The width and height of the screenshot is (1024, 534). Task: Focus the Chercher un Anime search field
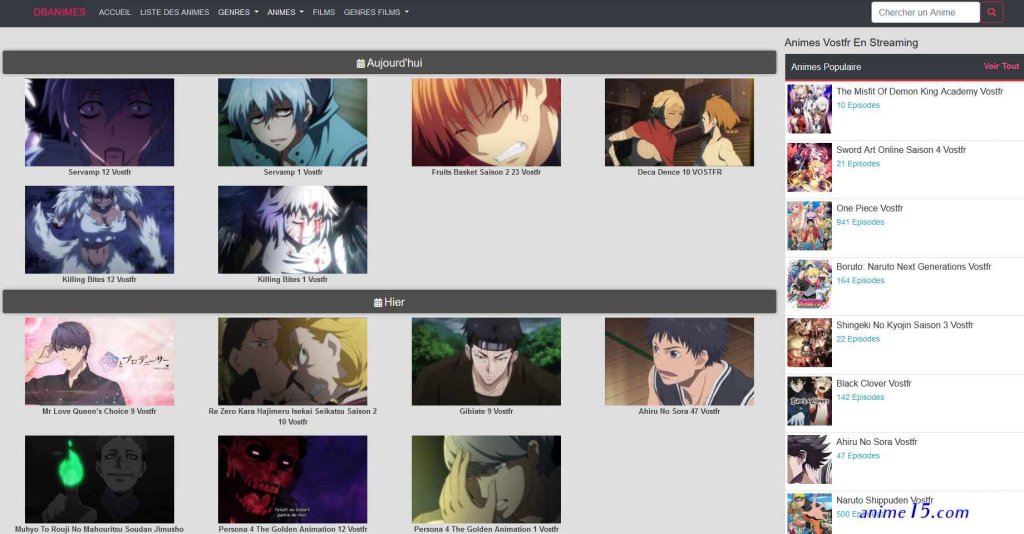[x=925, y=12]
